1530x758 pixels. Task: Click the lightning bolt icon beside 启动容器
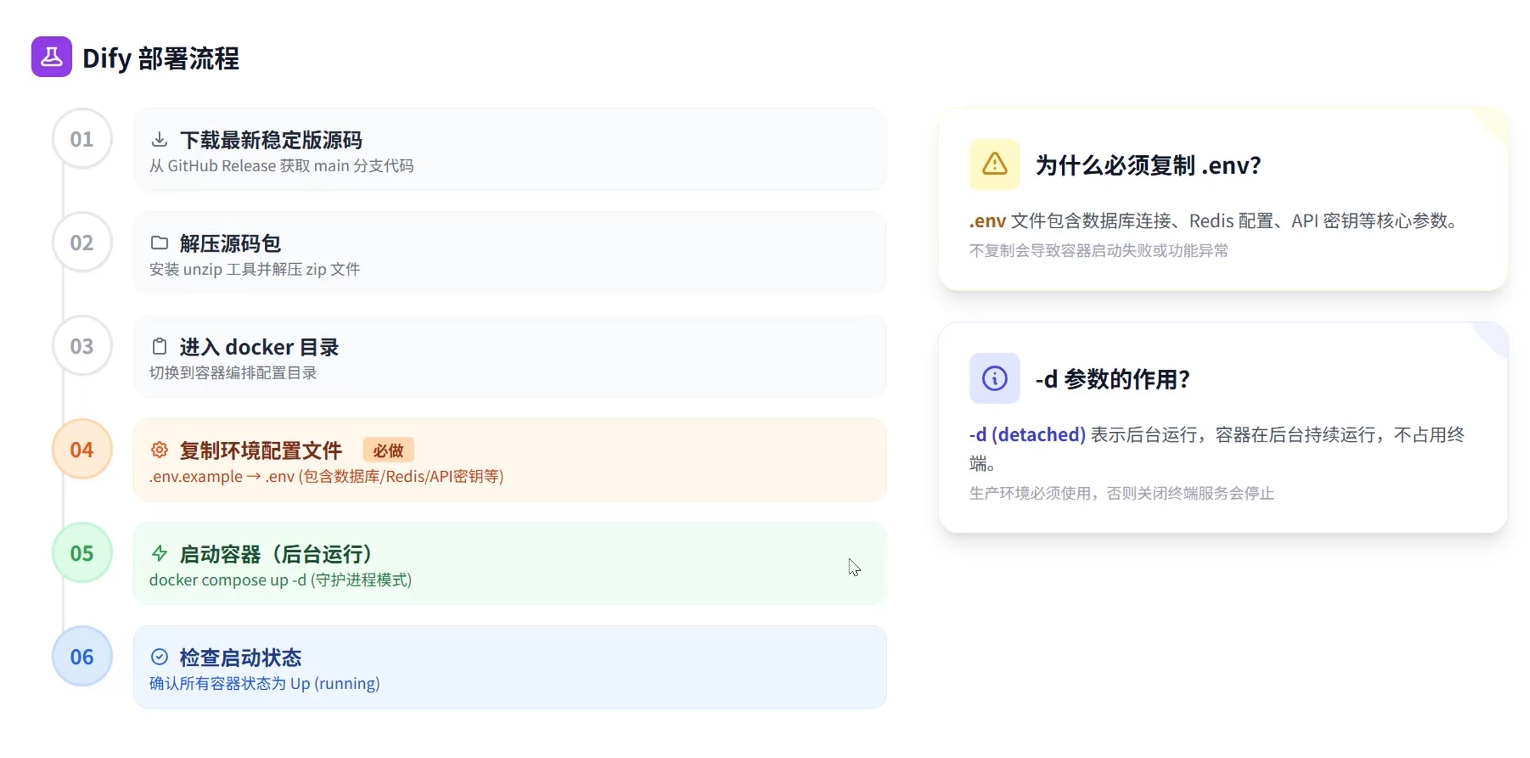(x=159, y=553)
